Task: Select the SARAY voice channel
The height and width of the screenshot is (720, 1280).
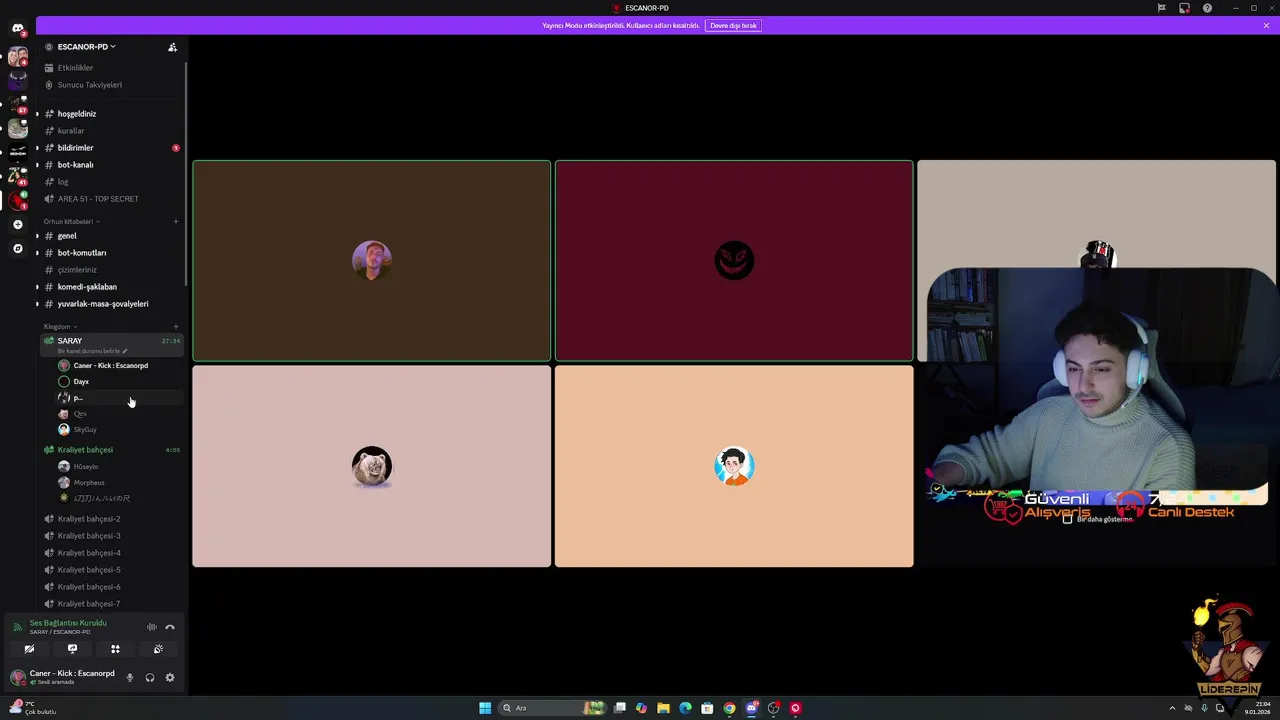Action: (70, 341)
